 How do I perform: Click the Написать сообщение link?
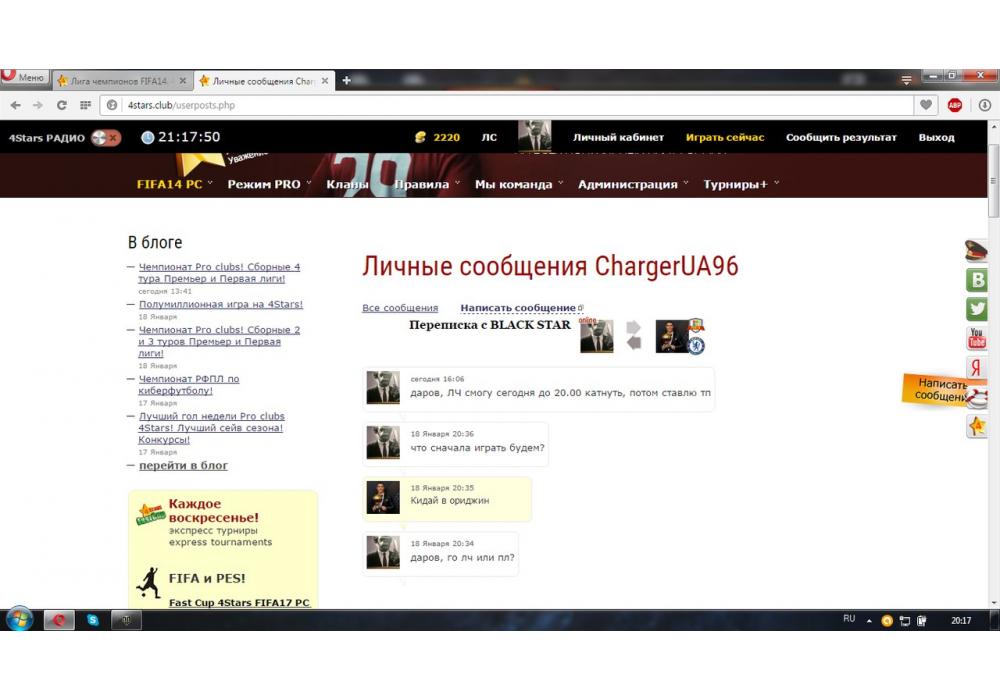pos(518,308)
